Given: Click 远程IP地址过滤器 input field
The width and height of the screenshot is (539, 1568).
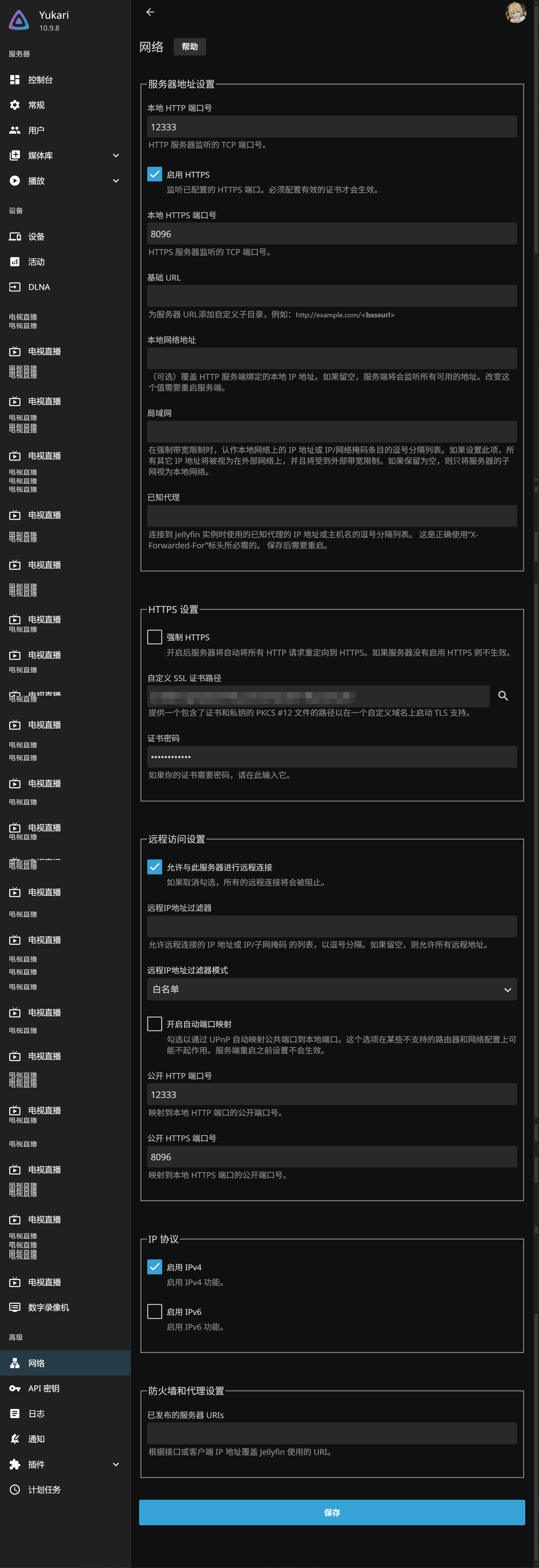Looking at the screenshot, I should (332, 926).
